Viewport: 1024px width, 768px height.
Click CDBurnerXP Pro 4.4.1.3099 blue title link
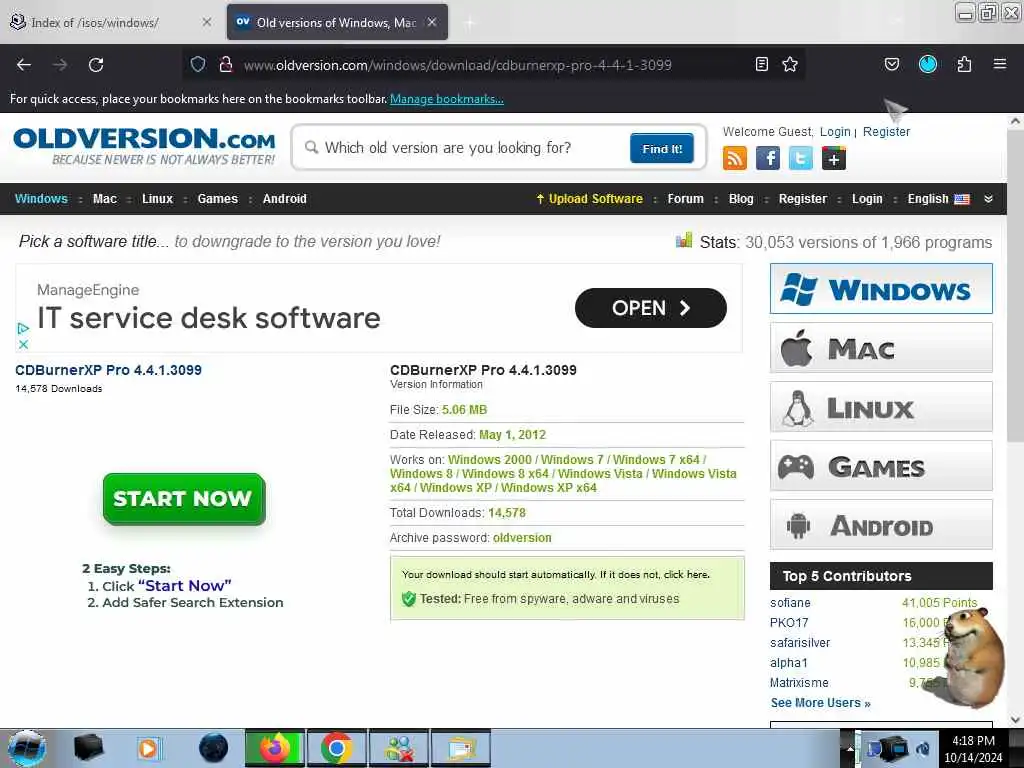(108, 370)
